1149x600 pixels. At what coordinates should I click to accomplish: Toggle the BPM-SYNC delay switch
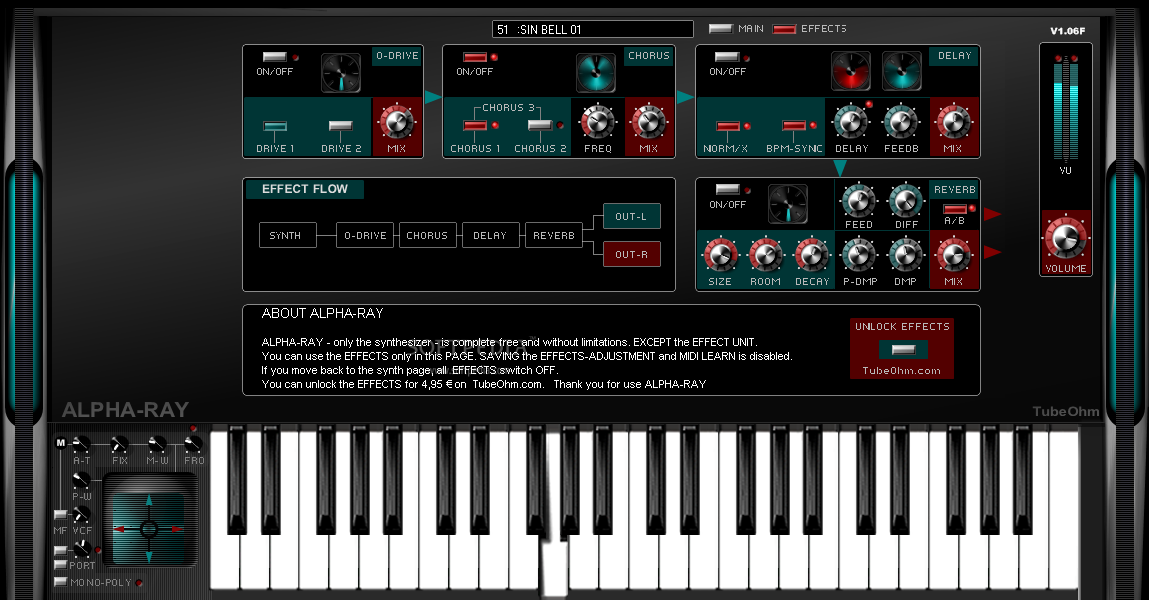[794, 126]
